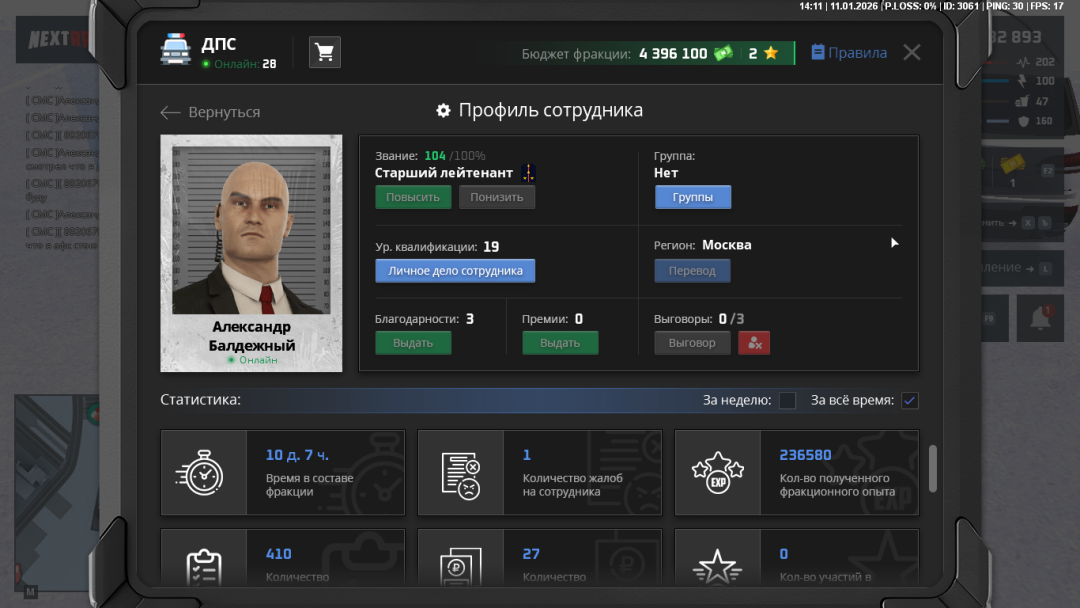Open Личное дело сотрудника

tap(455, 270)
